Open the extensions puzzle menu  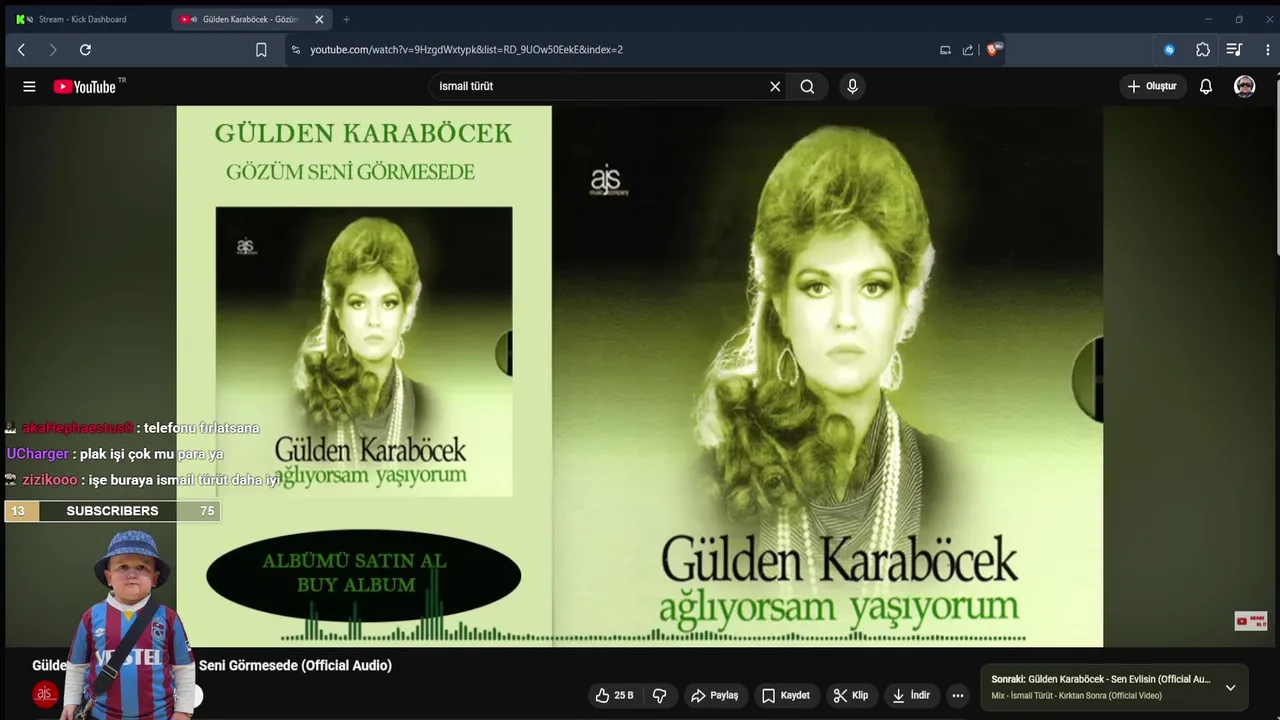click(x=1203, y=50)
